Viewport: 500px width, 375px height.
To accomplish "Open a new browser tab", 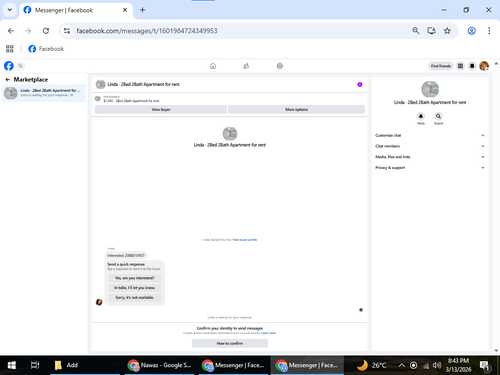I will 142,10.
